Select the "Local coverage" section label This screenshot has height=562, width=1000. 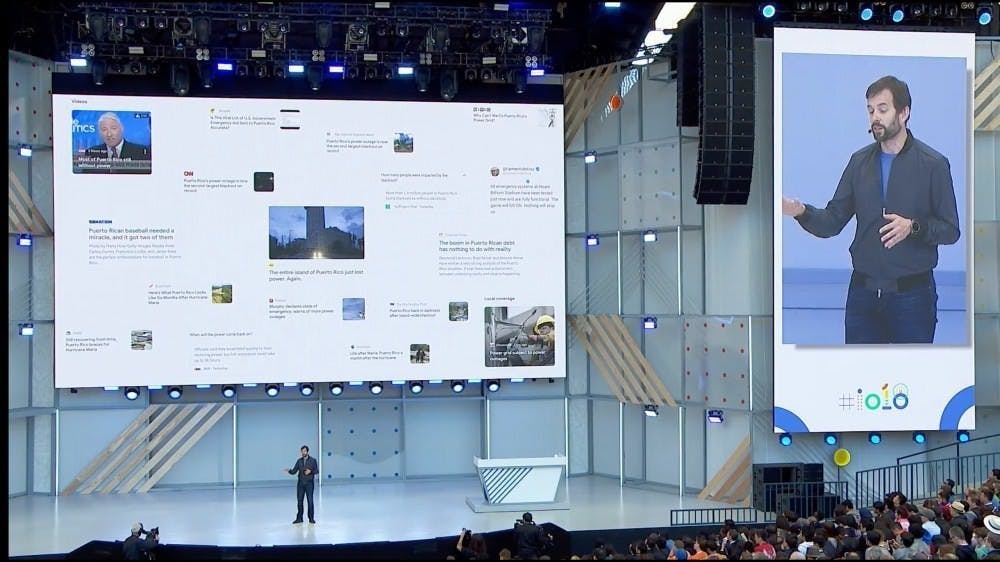tap(499, 299)
